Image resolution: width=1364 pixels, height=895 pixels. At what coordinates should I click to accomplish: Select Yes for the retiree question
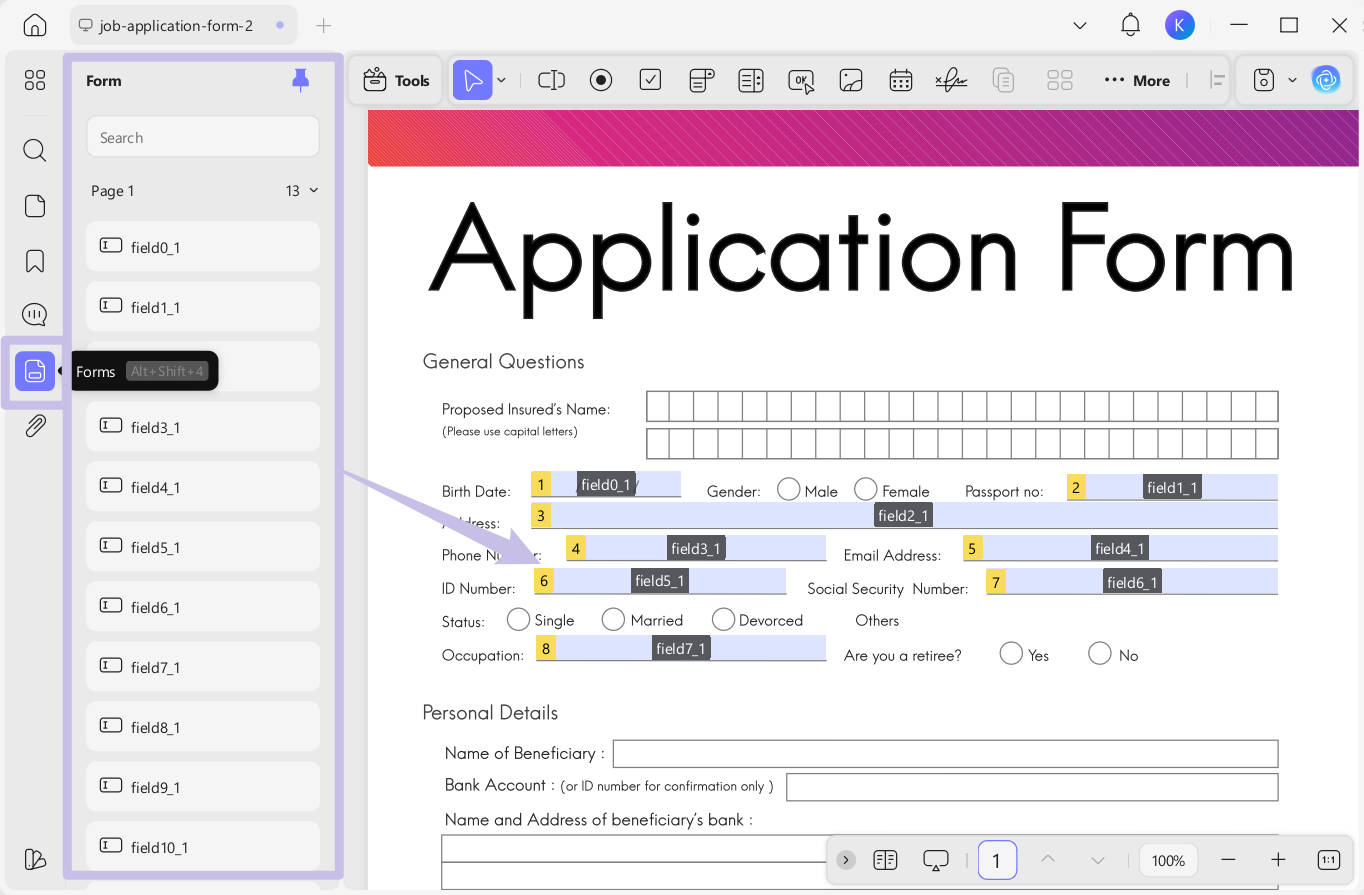1011,653
